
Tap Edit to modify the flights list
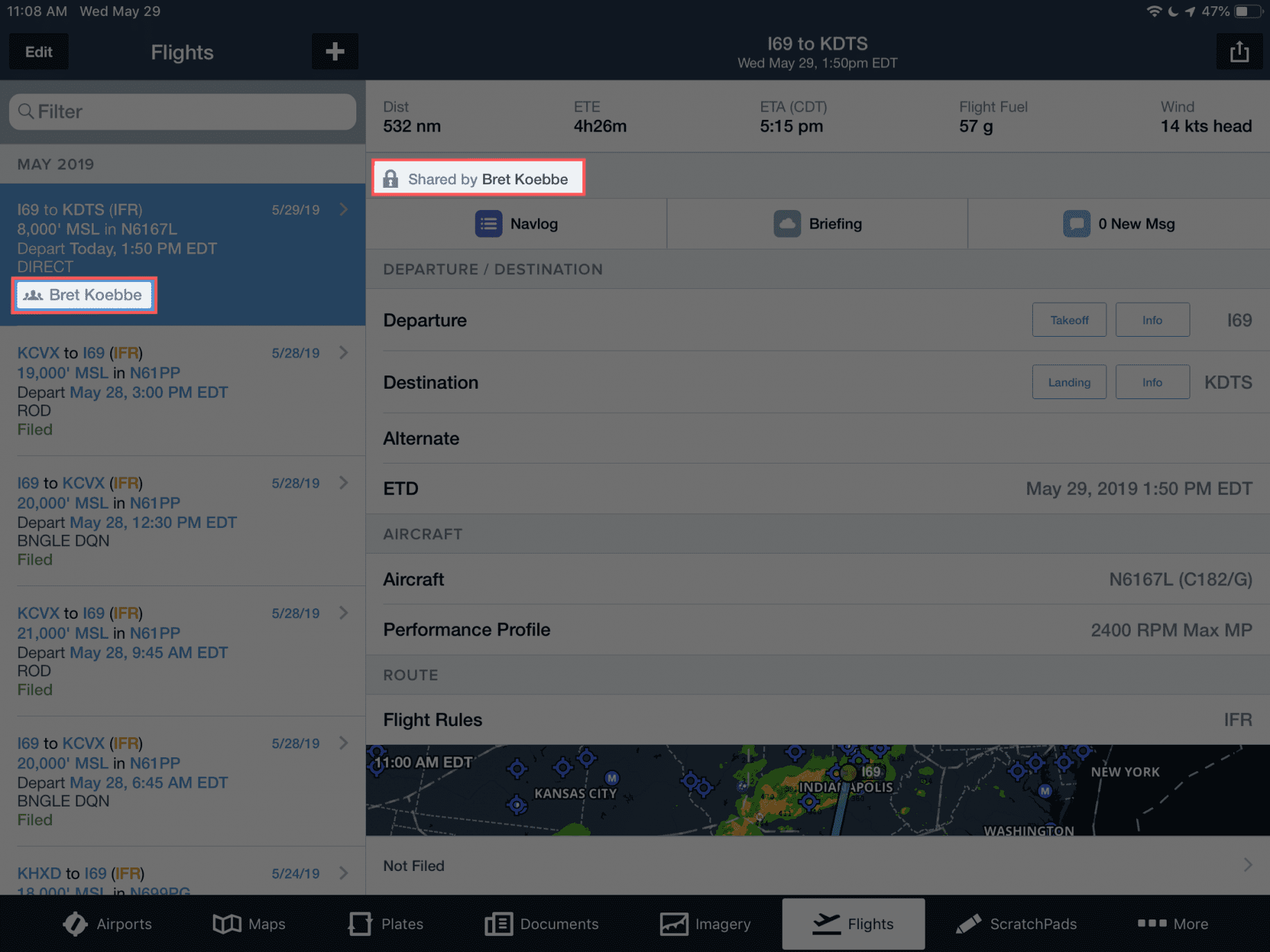coord(38,51)
